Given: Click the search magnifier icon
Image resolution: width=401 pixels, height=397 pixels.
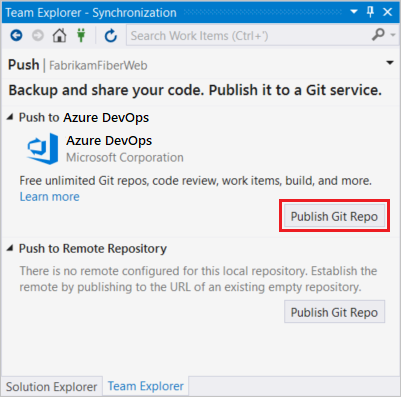Looking at the screenshot, I should (378, 35).
